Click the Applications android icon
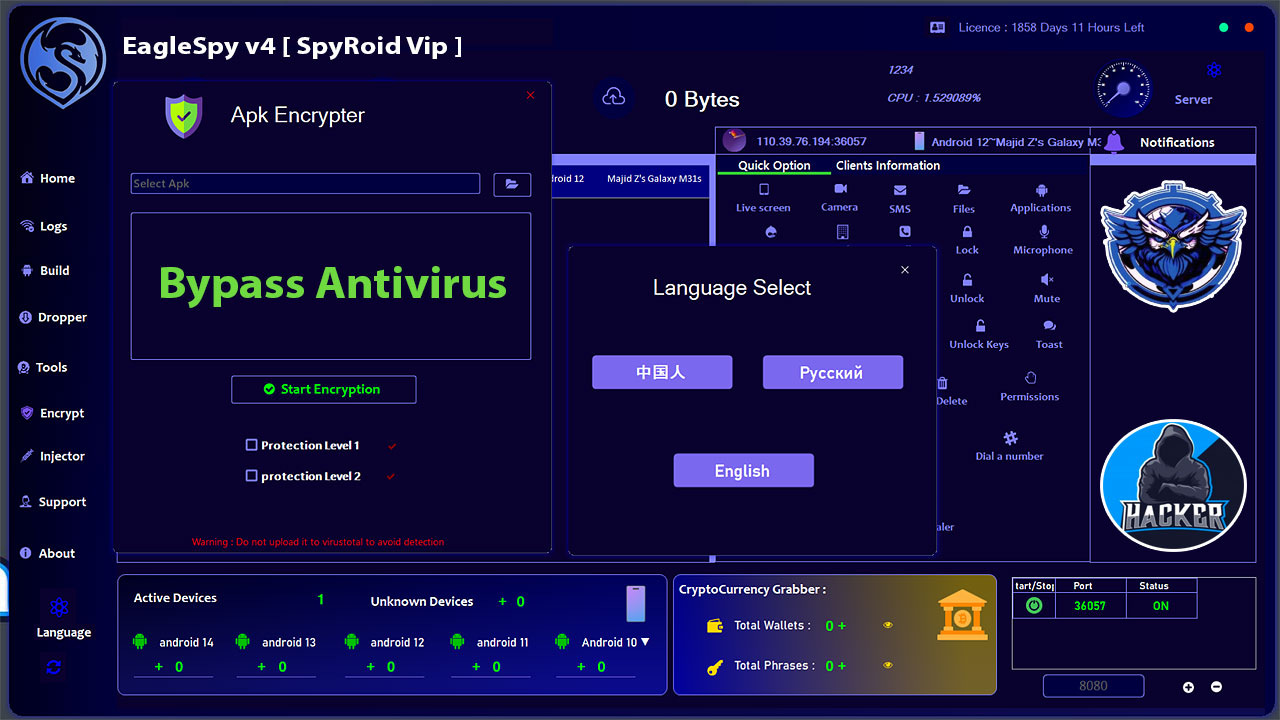Image resolution: width=1280 pixels, height=720 pixels. click(x=1041, y=190)
